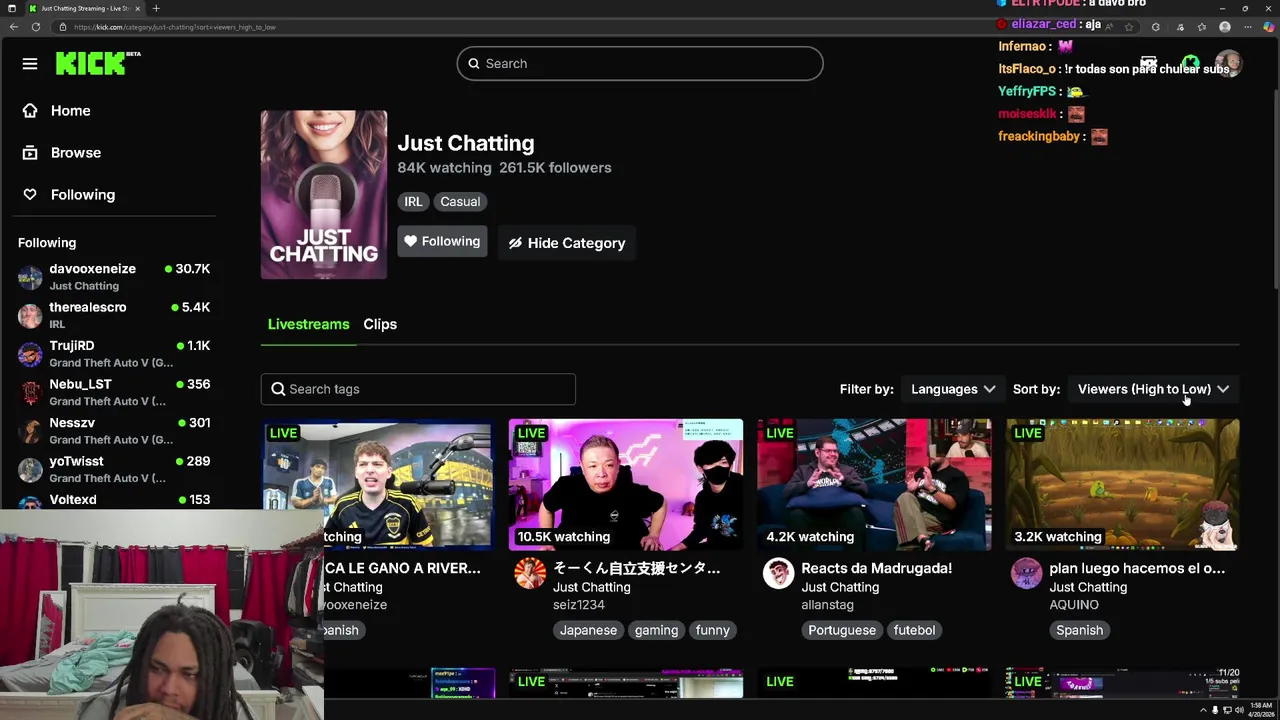Open browser settings and more menu
The height and width of the screenshot is (720, 1280).
[1247, 27]
